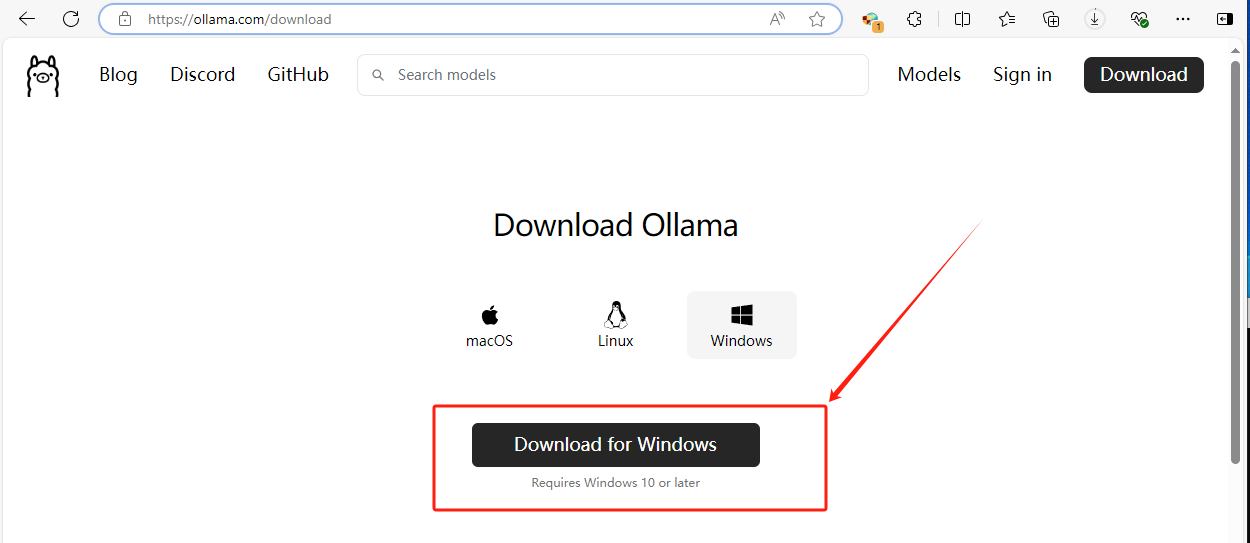This screenshot has width=1250, height=543.
Task: Select the Linux penguin icon
Action: [x=616, y=315]
